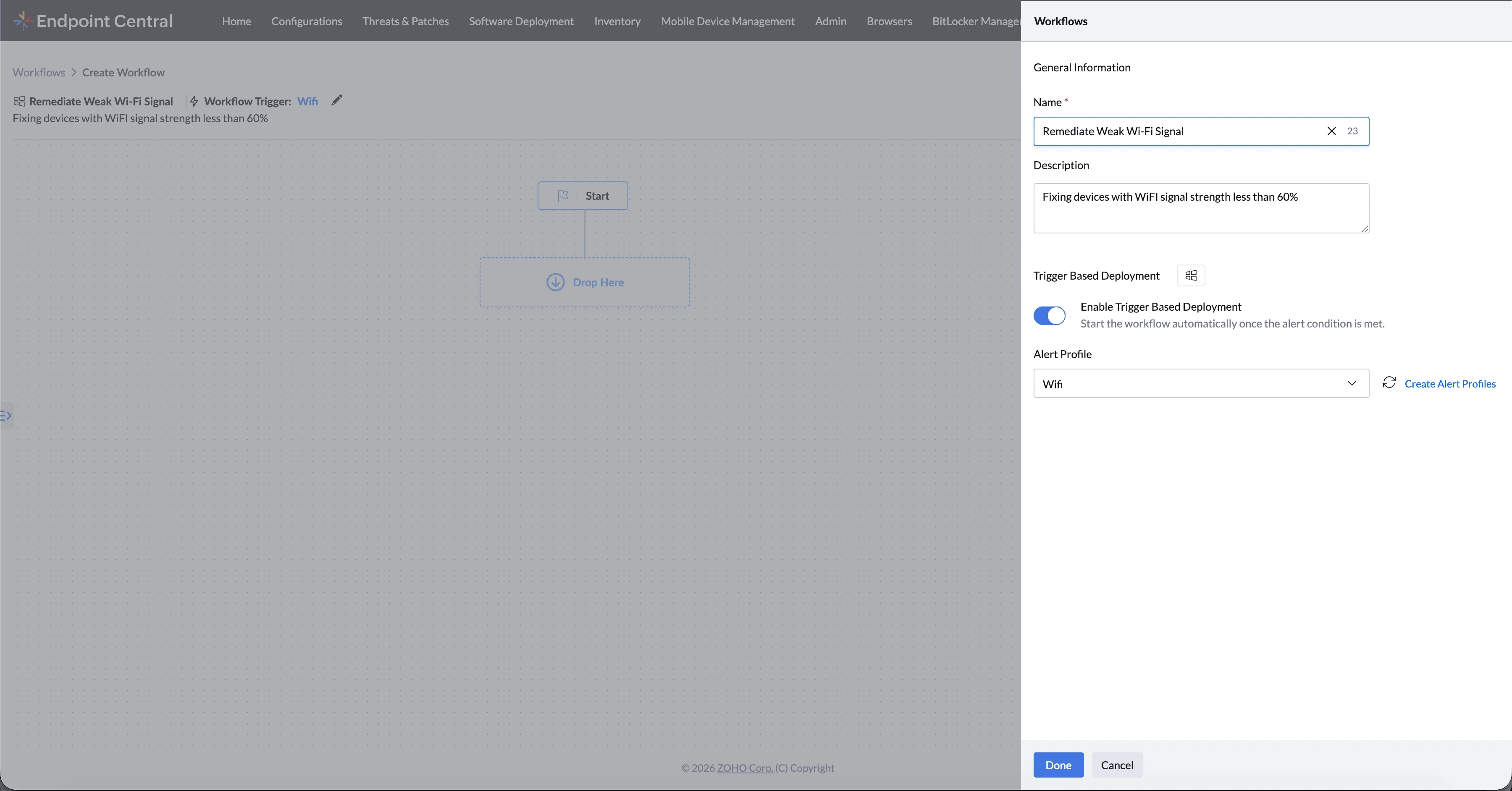Click the Create Workflow breadcrumb text
The width and height of the screenshot is (1512, 791).
click(x=123, y=72)
